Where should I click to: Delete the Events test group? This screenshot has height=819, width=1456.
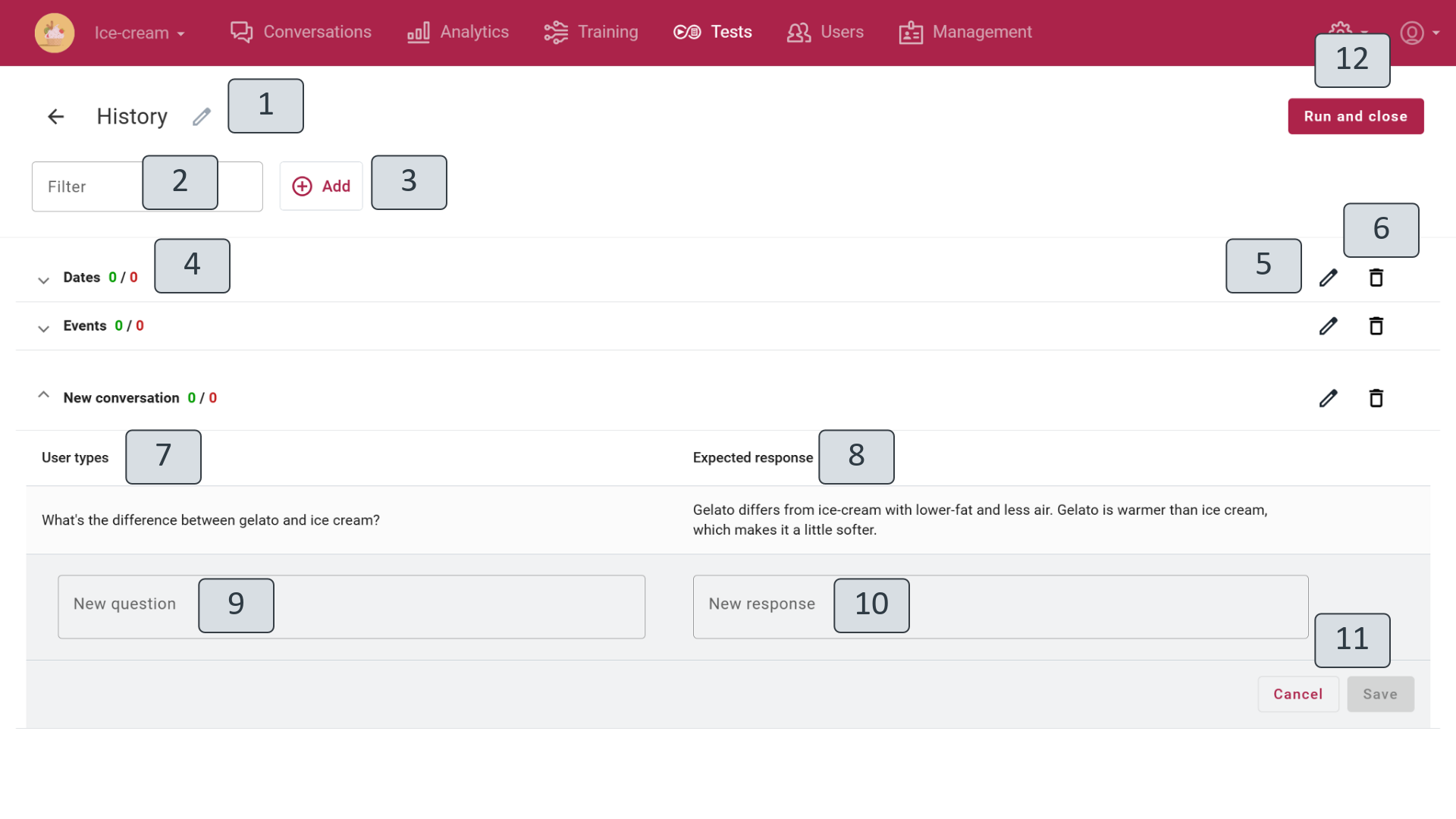coord(1376,326)
